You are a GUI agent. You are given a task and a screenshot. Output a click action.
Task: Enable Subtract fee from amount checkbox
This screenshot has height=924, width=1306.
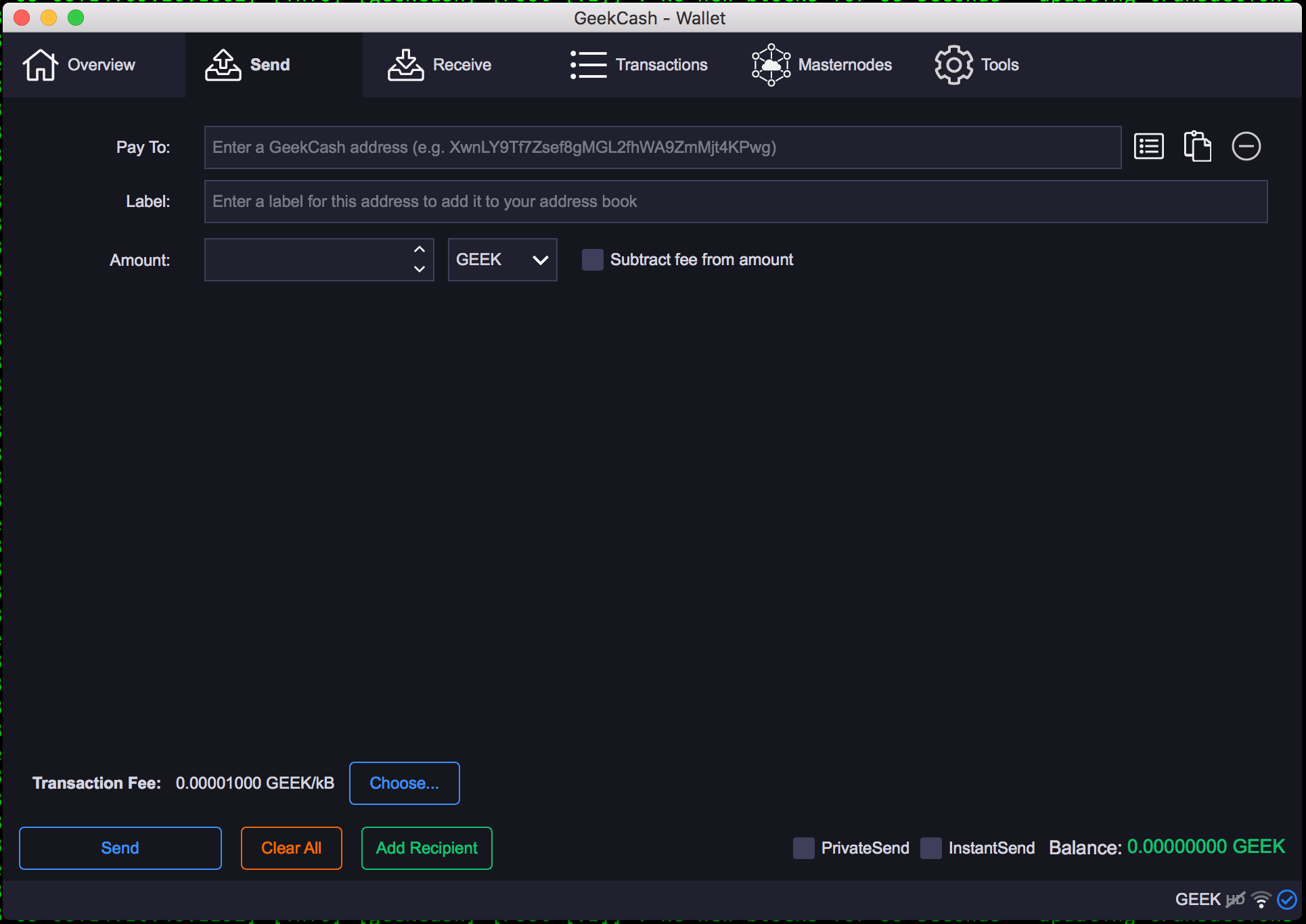tap(593, 260)
